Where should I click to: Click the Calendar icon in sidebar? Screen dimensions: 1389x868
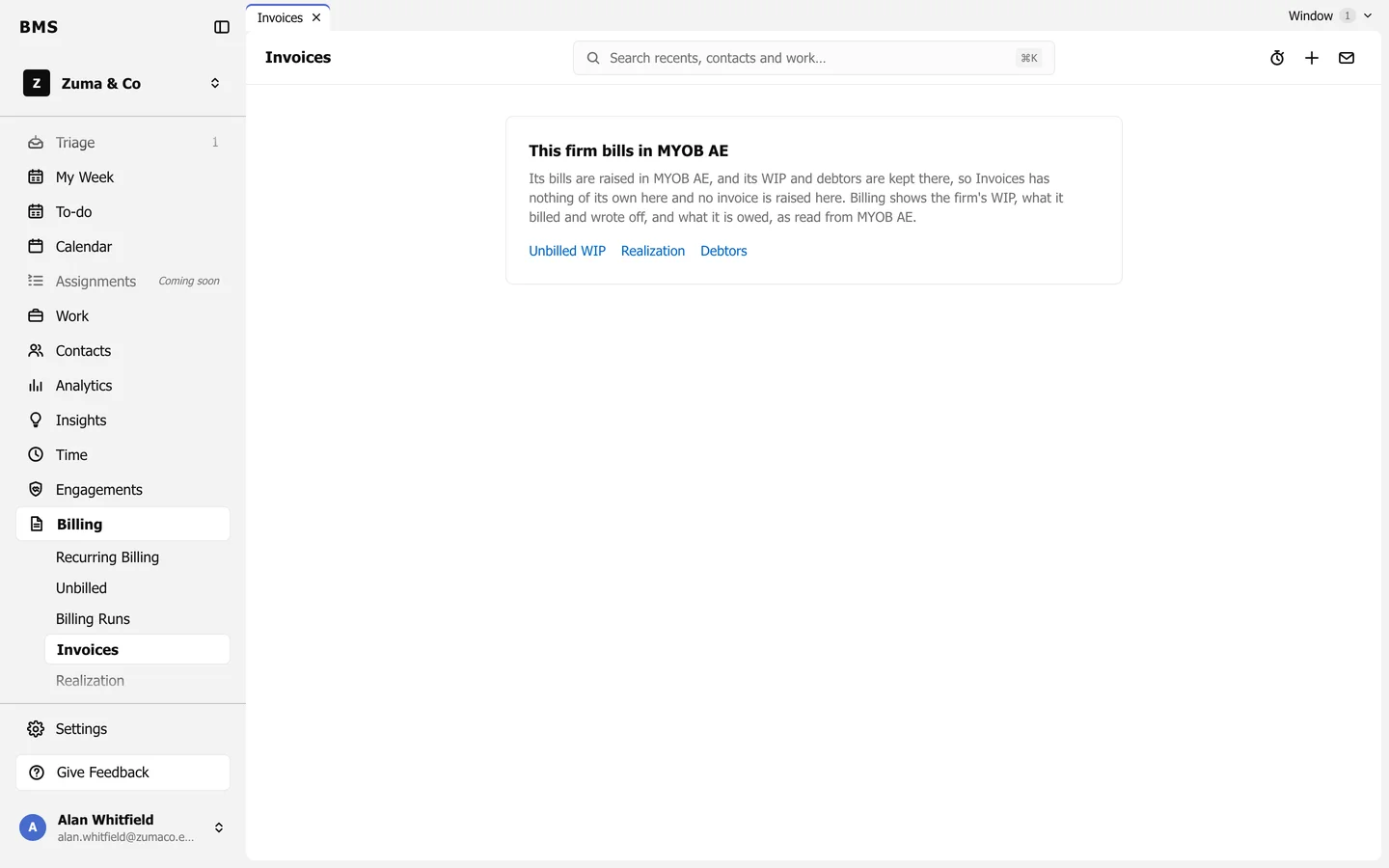coord(36,247)
